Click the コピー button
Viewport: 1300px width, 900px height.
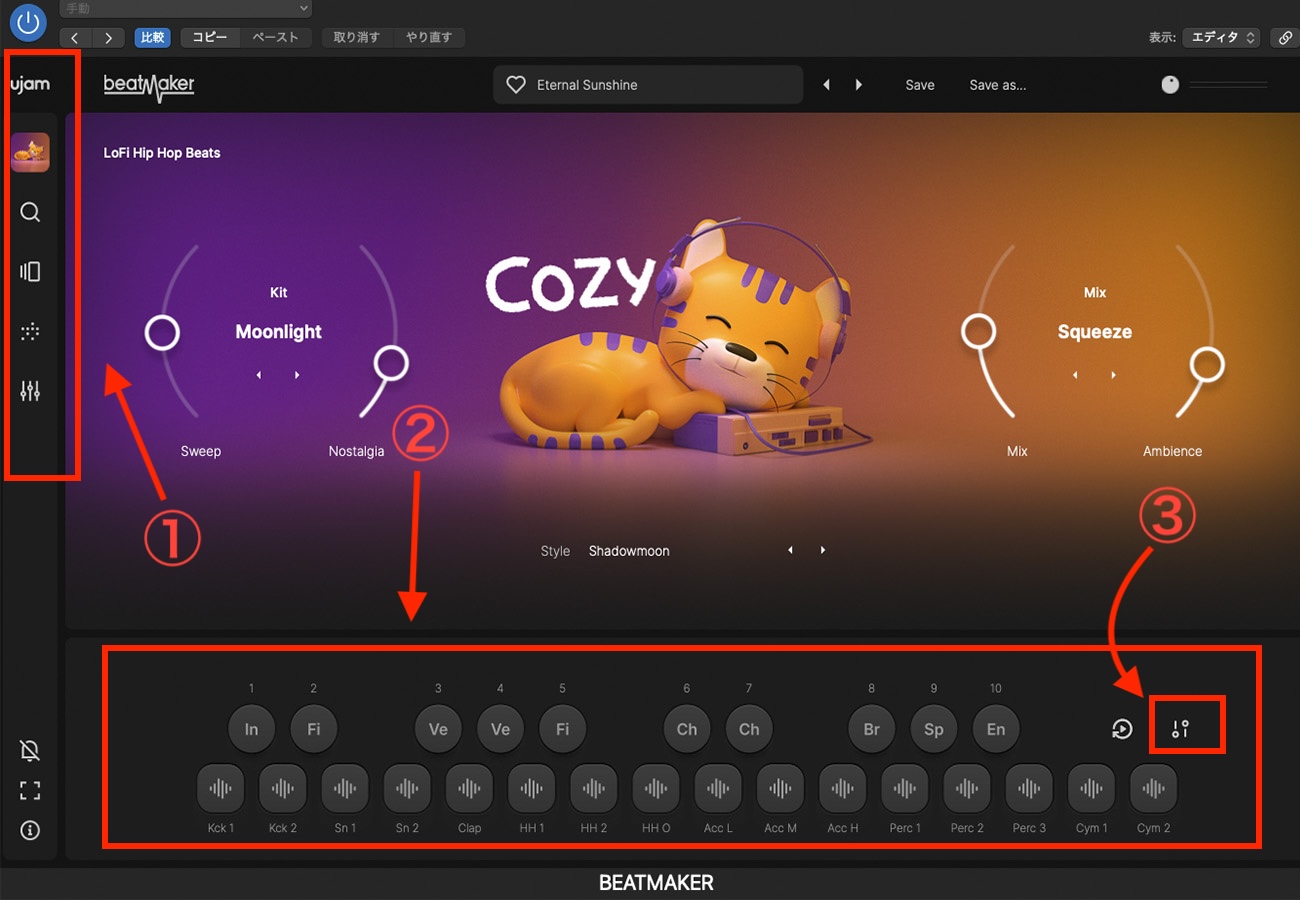pyautogui.click(x=210, y=38)
